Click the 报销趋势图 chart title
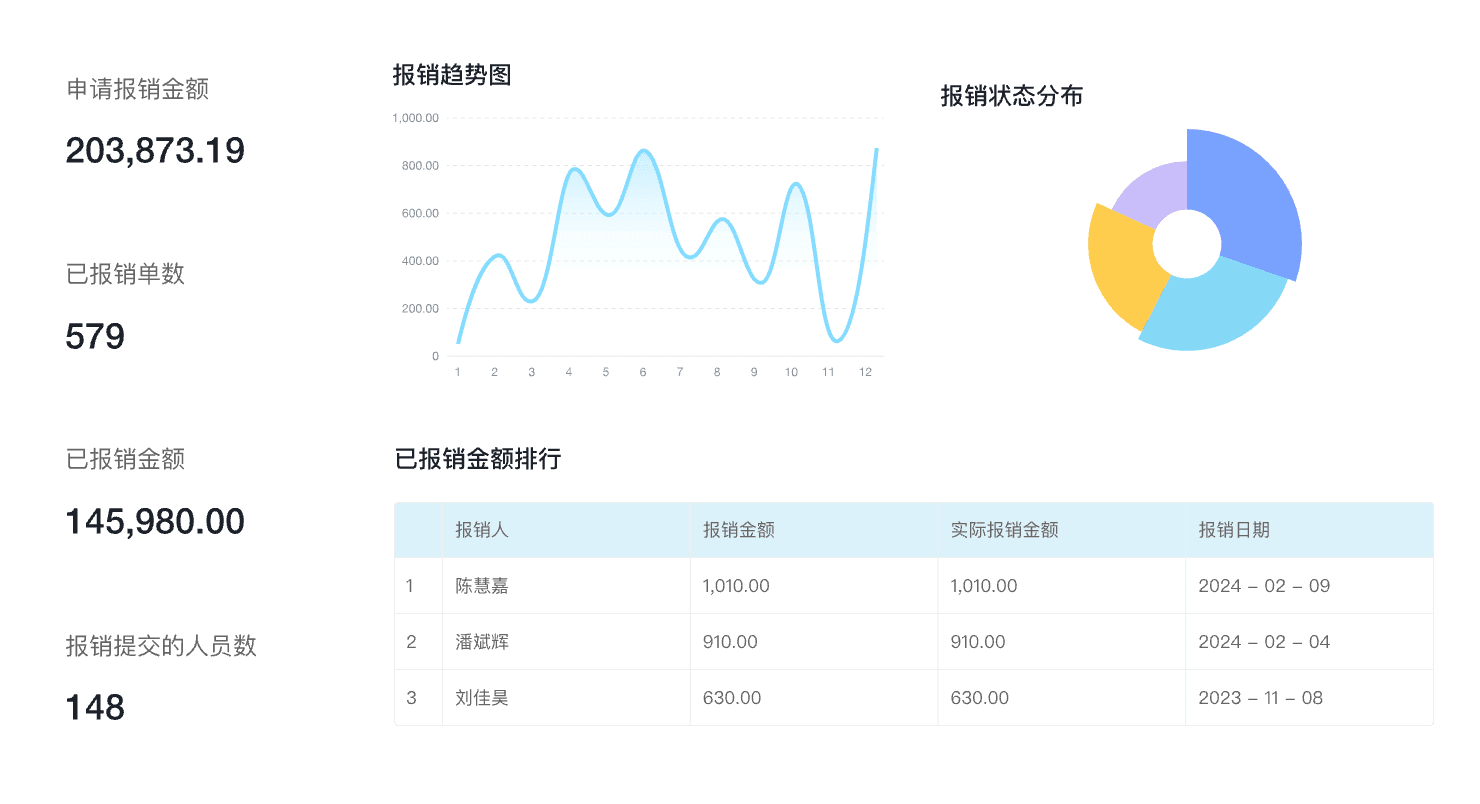Viewport: 1480px width, 804px height. 452,75
